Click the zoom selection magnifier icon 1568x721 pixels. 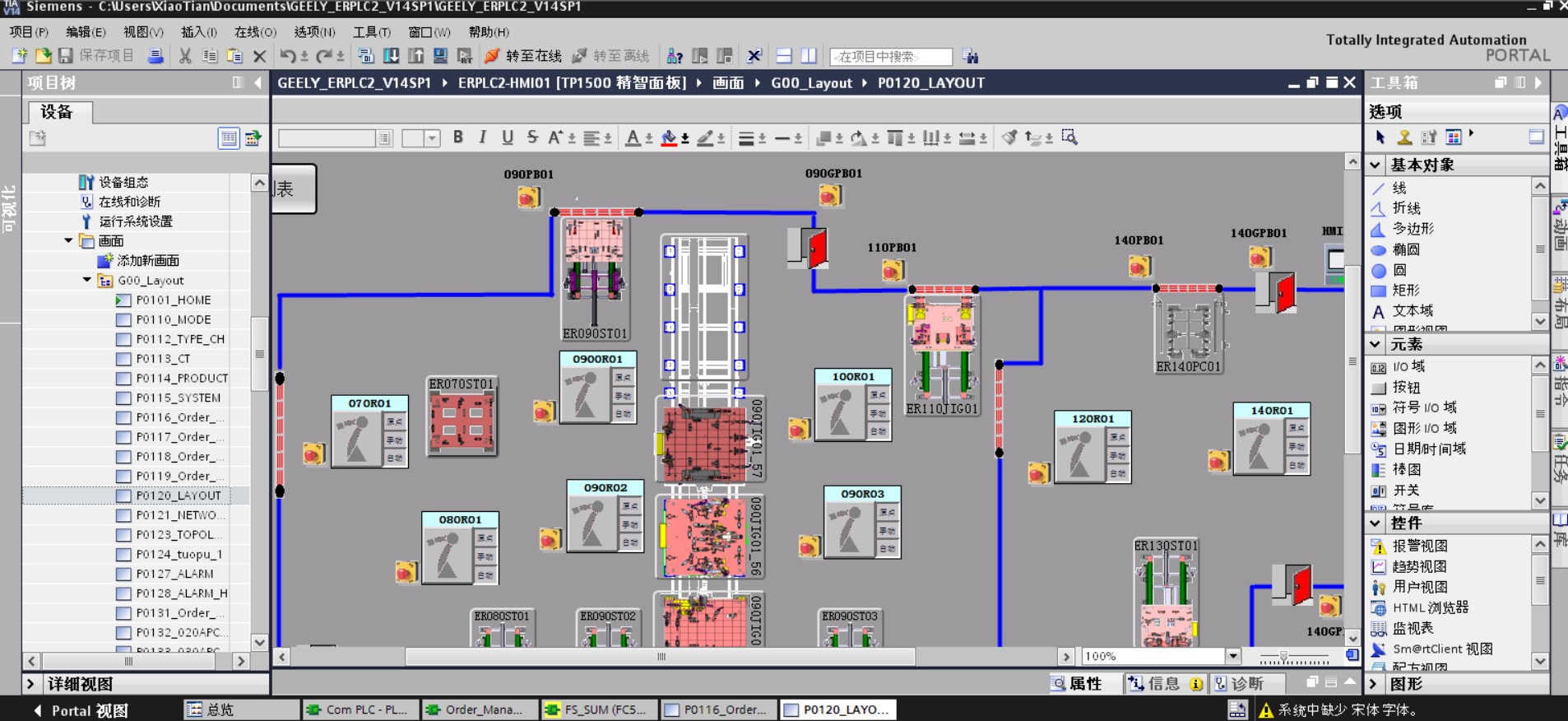coord(1069,137)
